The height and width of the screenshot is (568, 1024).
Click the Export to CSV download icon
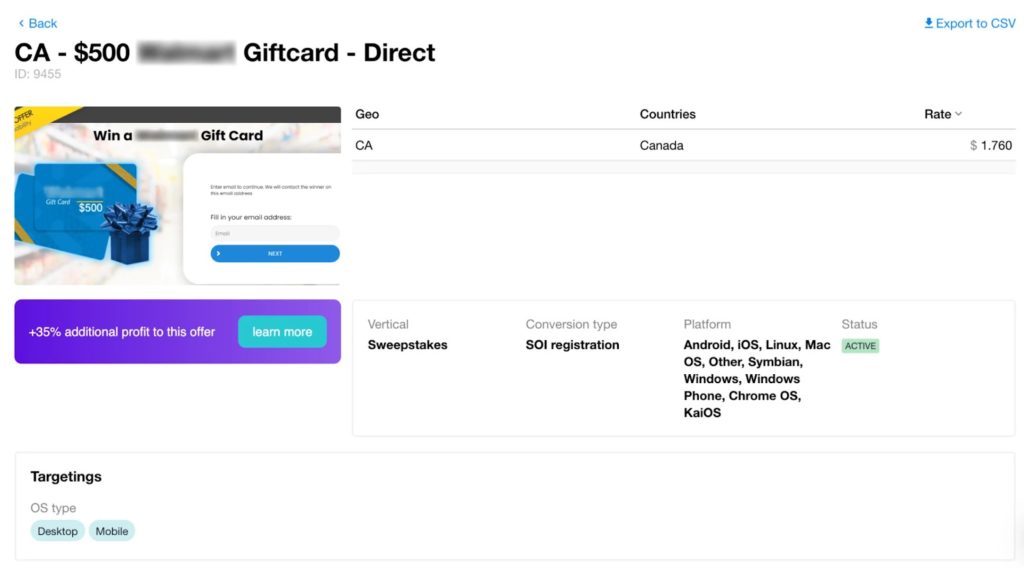[x=928, y=24]
